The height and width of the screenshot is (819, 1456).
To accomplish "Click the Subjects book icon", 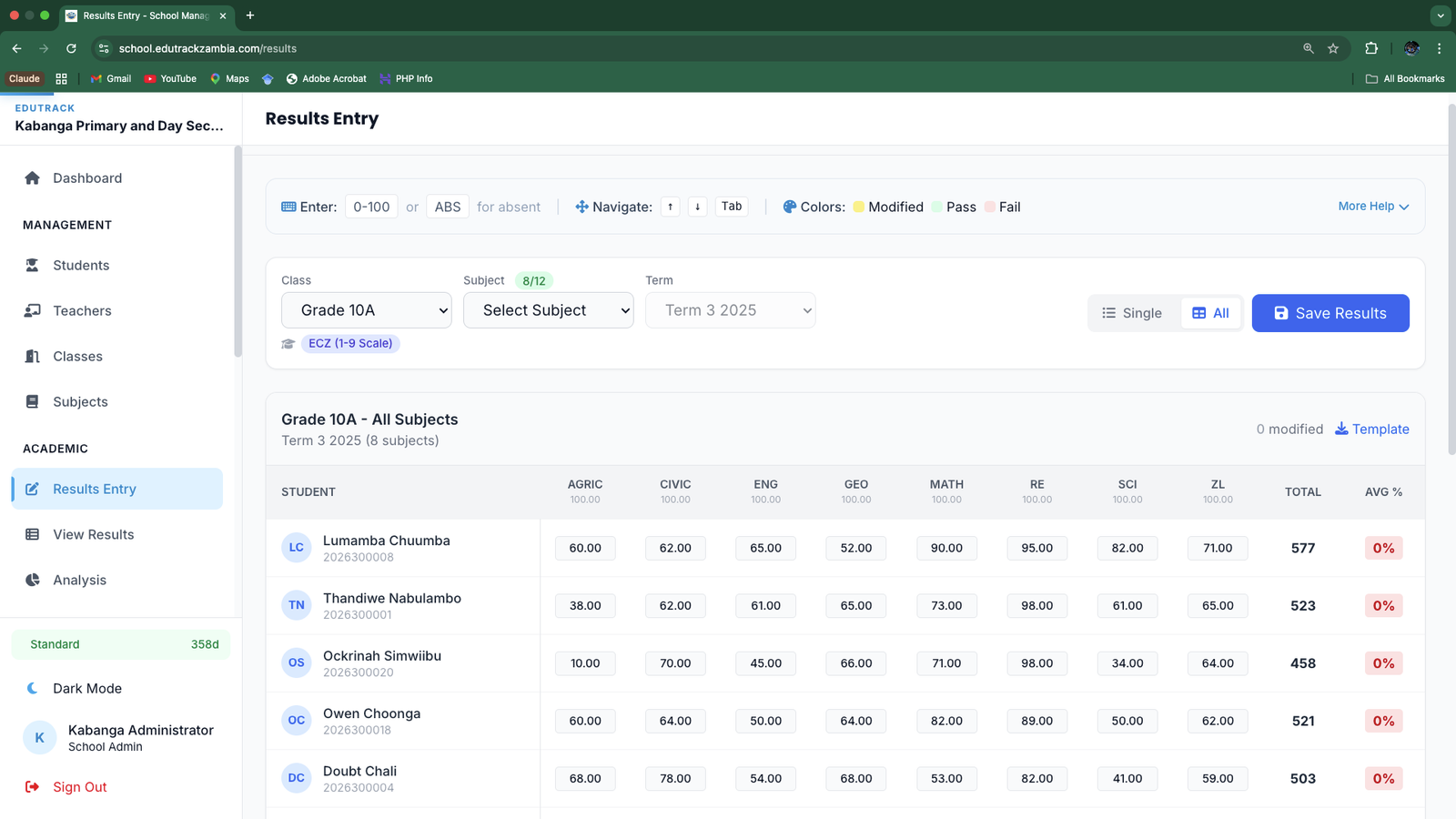I will click(x=33, y=402).
